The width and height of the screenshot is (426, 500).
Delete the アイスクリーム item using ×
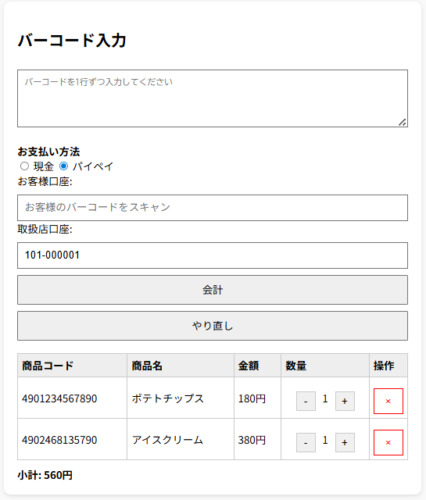click(388, 442)
